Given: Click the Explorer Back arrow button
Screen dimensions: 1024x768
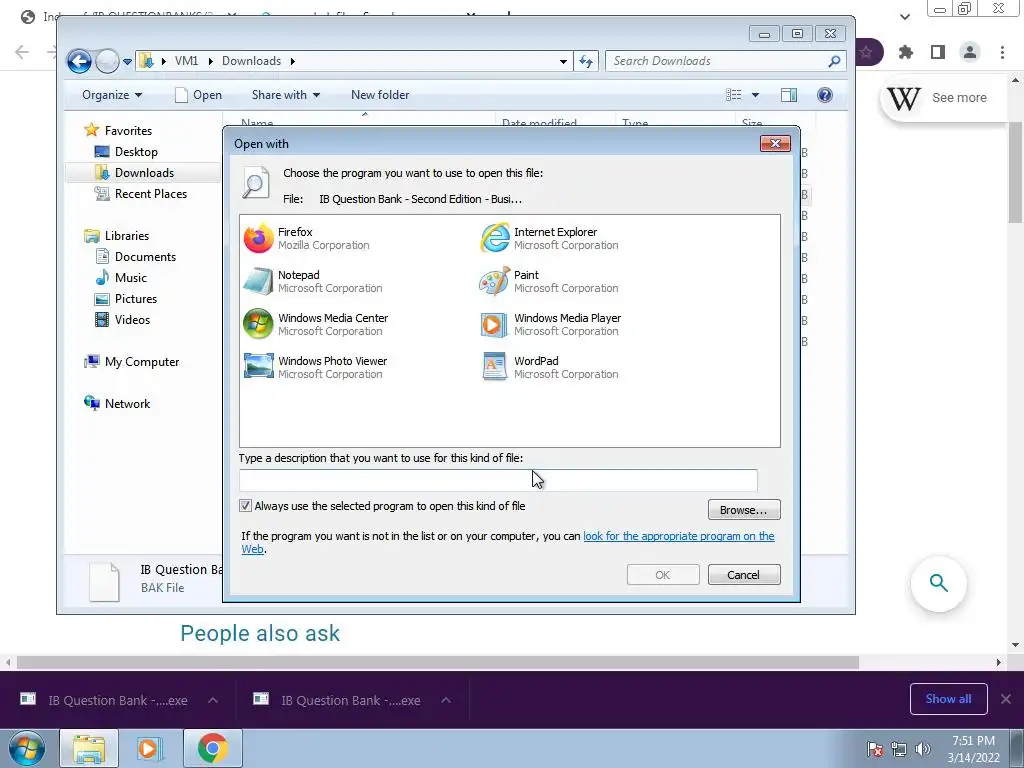Looking at the screenshot, I should click(80, 61).
